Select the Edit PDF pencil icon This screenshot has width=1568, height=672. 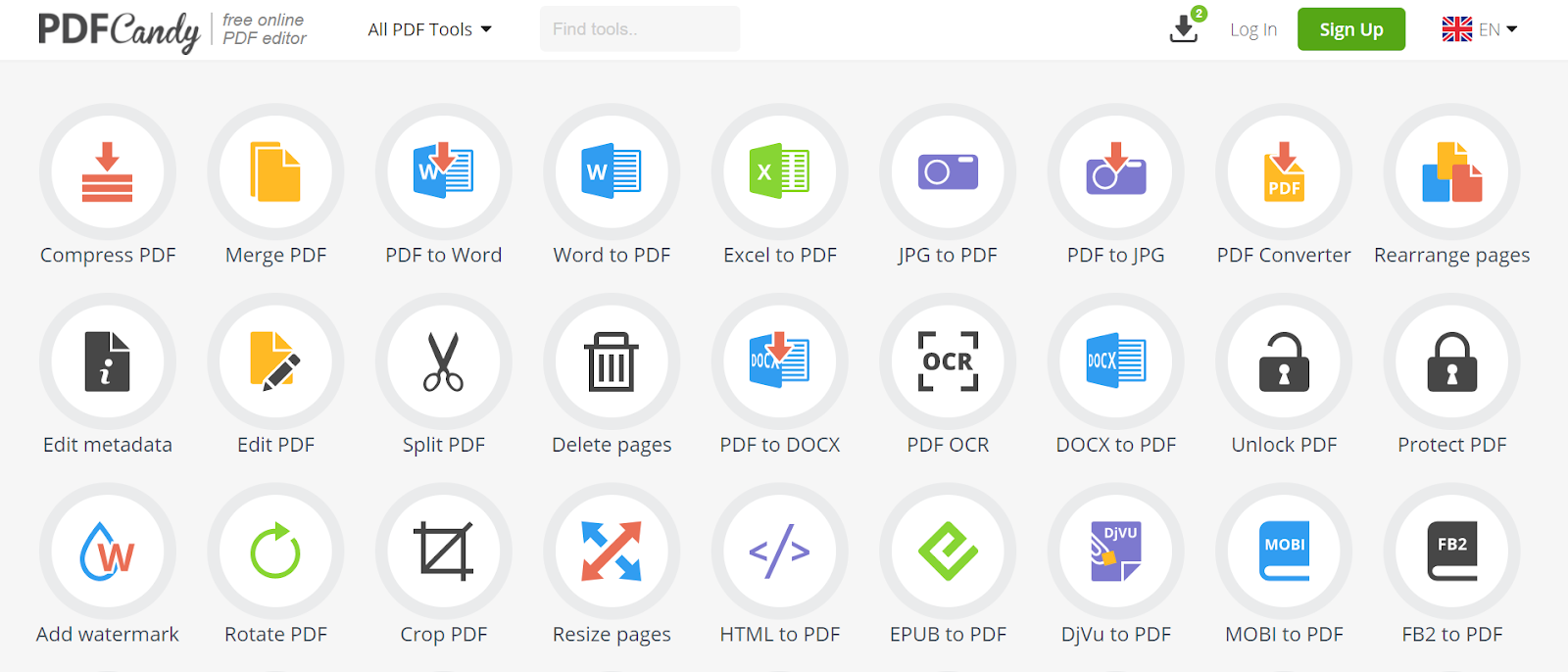click(275, 361)
